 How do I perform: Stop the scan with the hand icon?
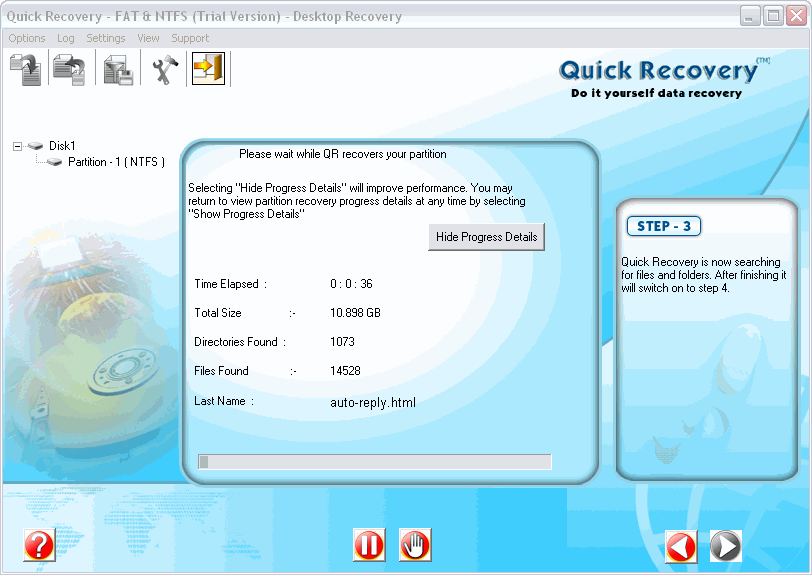[415, 545]
